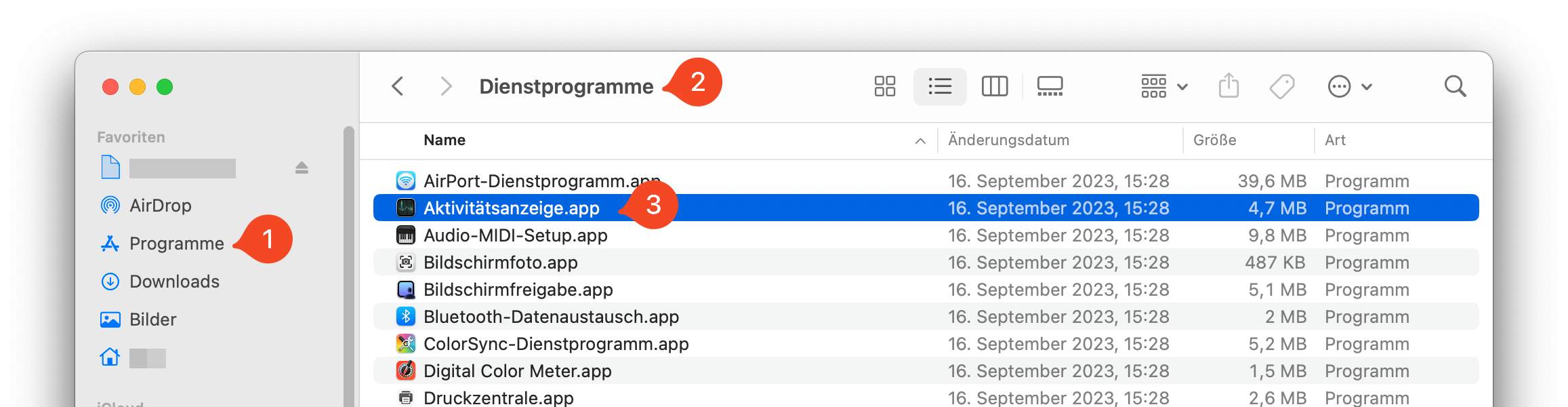The image size is (1568, 407).
Task: Go forward with the right chevron
Action: 445,87
